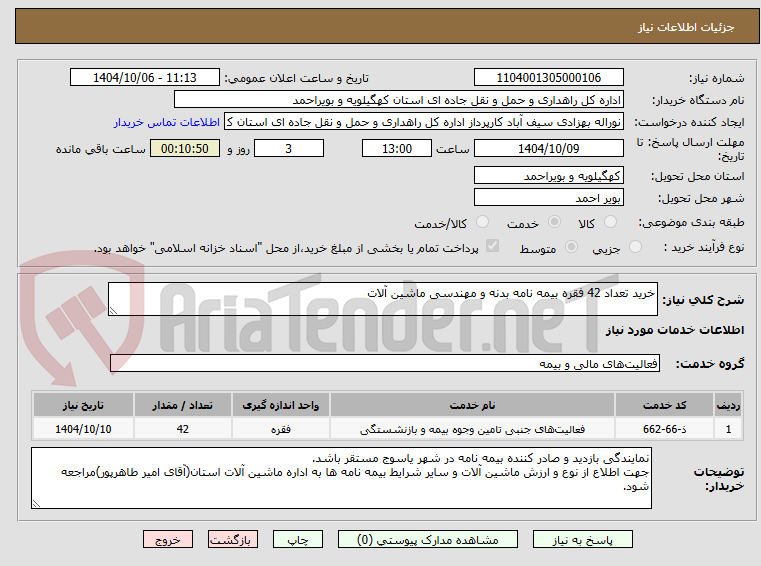The height and width of the screenshot is (566, 761).
Task: Click need date cell 1404/10/10
Action: click(x=83, y=429)
